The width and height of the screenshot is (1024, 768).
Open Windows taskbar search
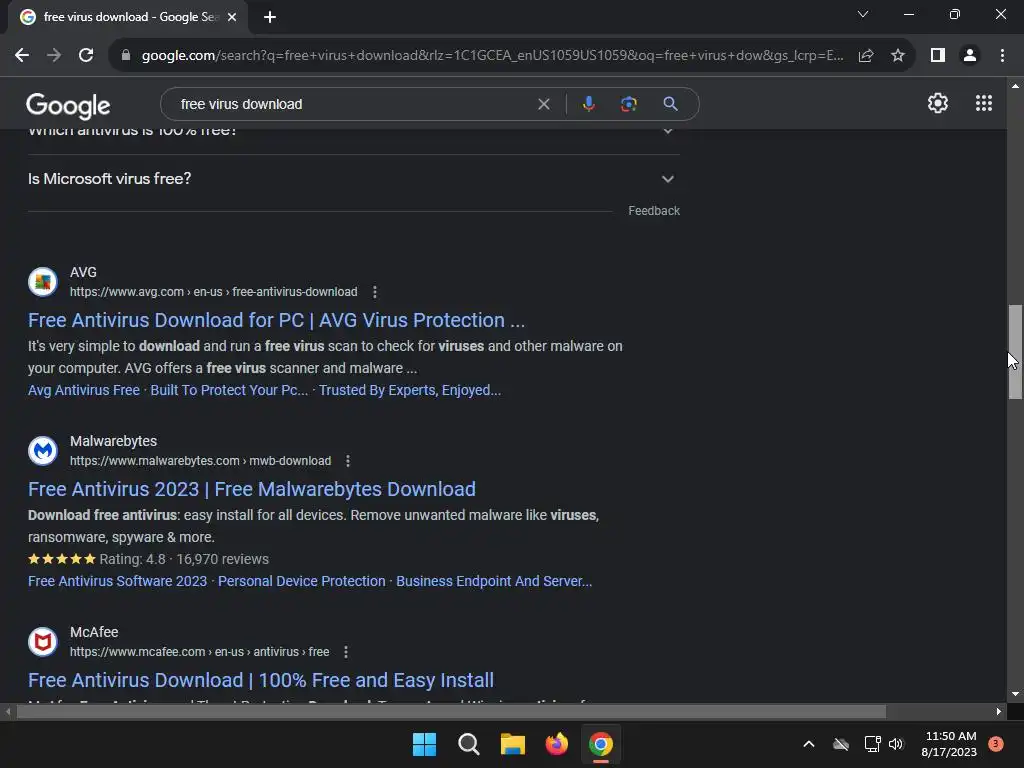pos(468,744)
